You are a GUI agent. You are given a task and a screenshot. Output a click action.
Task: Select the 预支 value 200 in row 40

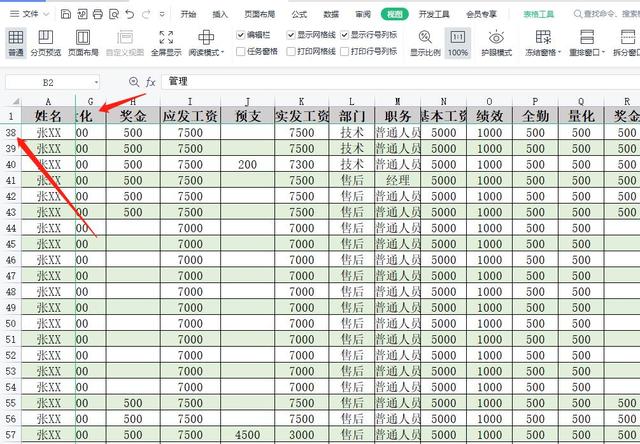coord(248,164)
